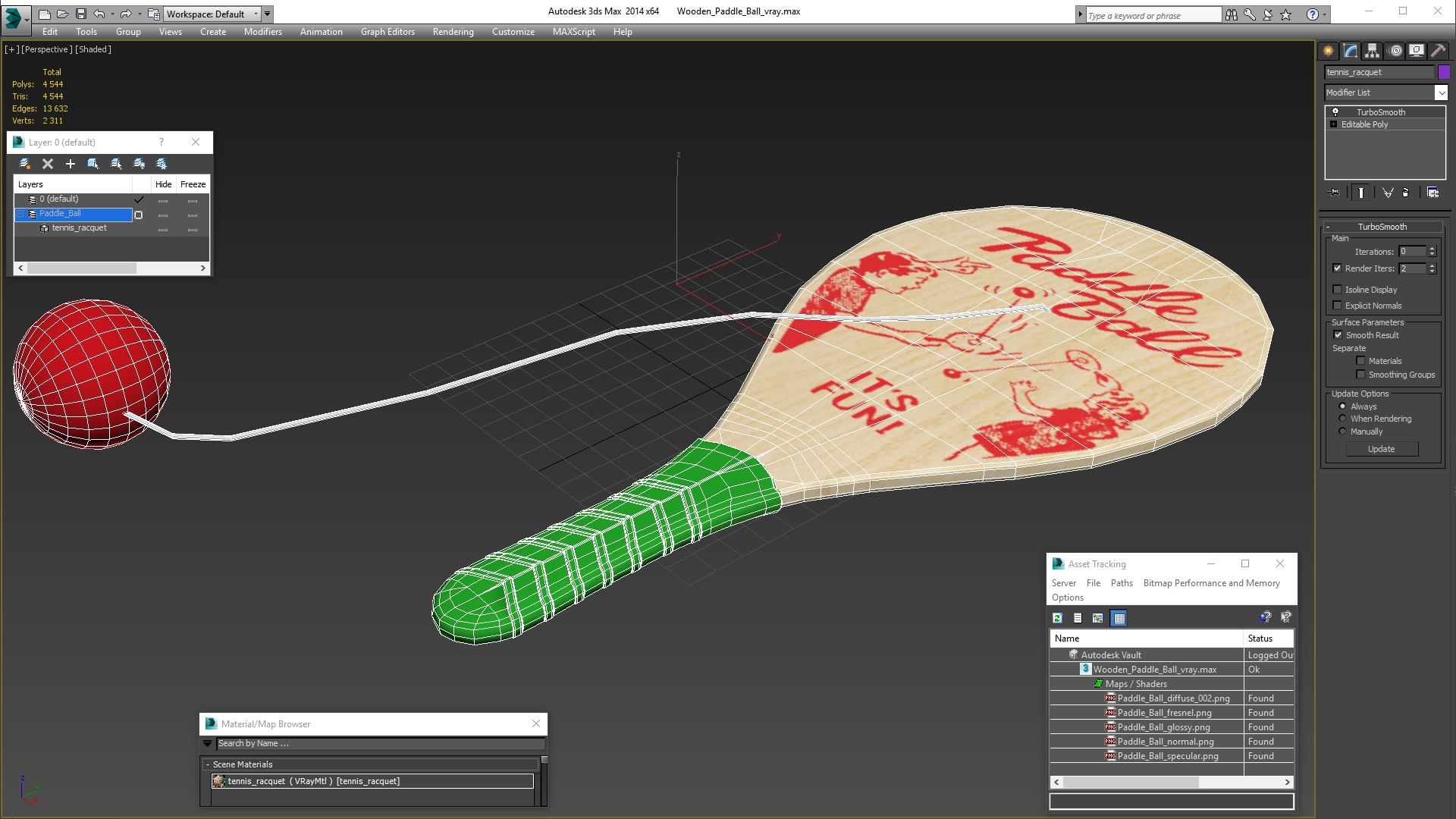The image size is (1456, 819).
Task: Open Bitmap Performance and Memory menu
Action: [1211, 583]
